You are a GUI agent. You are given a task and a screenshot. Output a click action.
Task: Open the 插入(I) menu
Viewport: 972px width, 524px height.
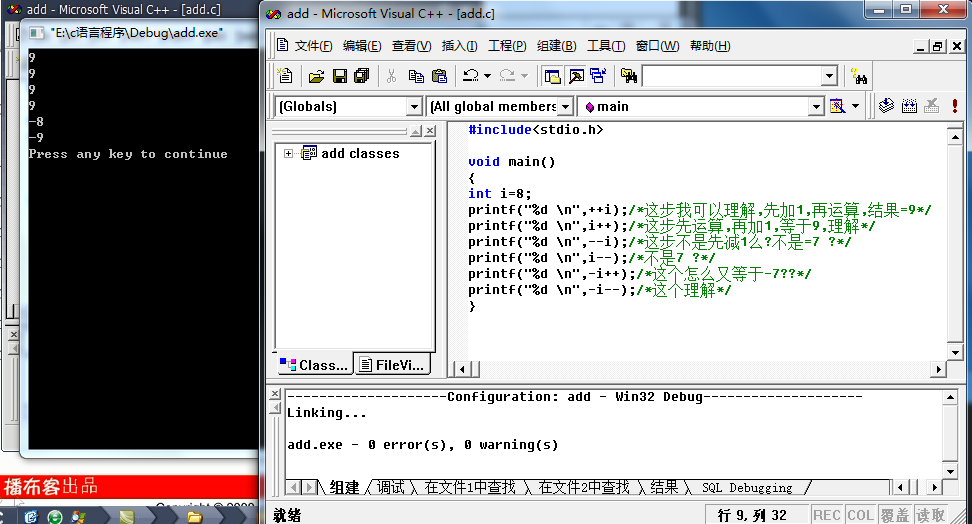coord(459,46)
